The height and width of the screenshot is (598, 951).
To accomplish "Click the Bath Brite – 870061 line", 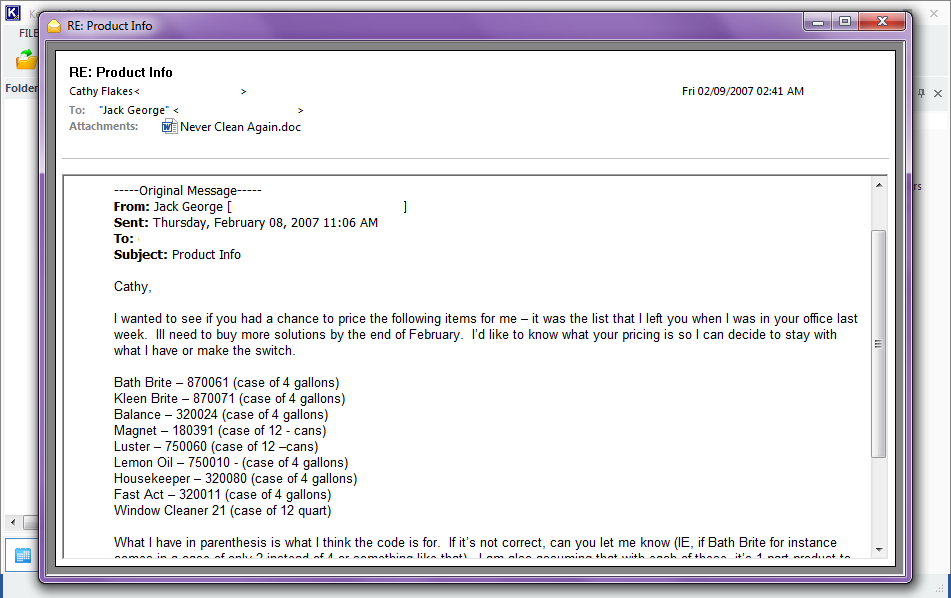I will pyautogui.click(x=226, y=383).
